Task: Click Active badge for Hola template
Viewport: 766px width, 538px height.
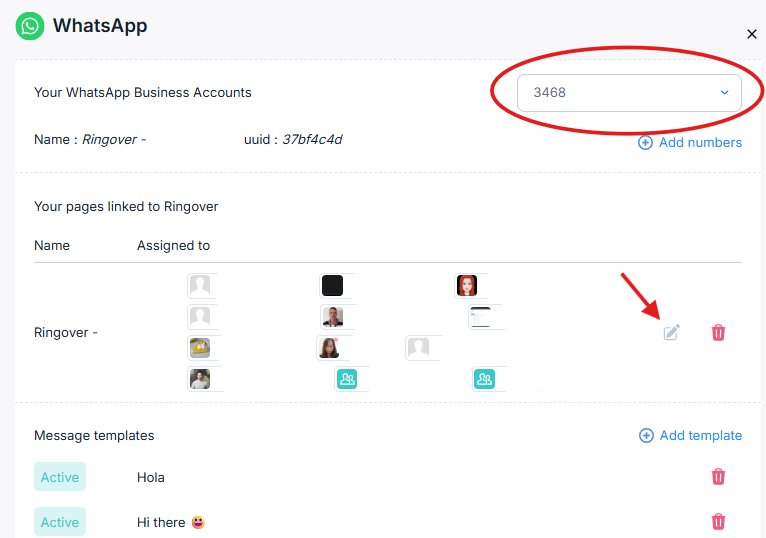Action: pos(60,476)
